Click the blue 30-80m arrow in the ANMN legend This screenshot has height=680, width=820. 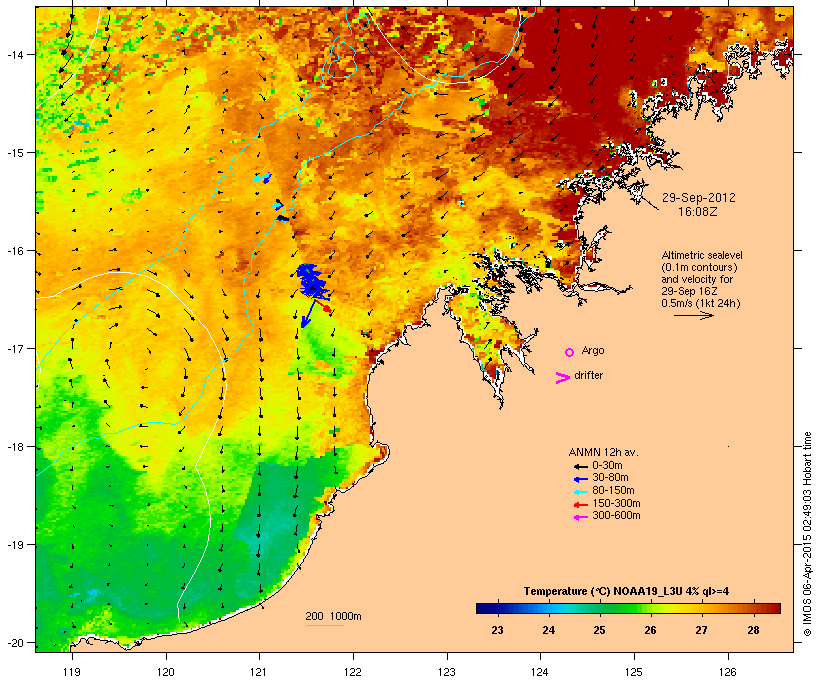tap(581, 479)
